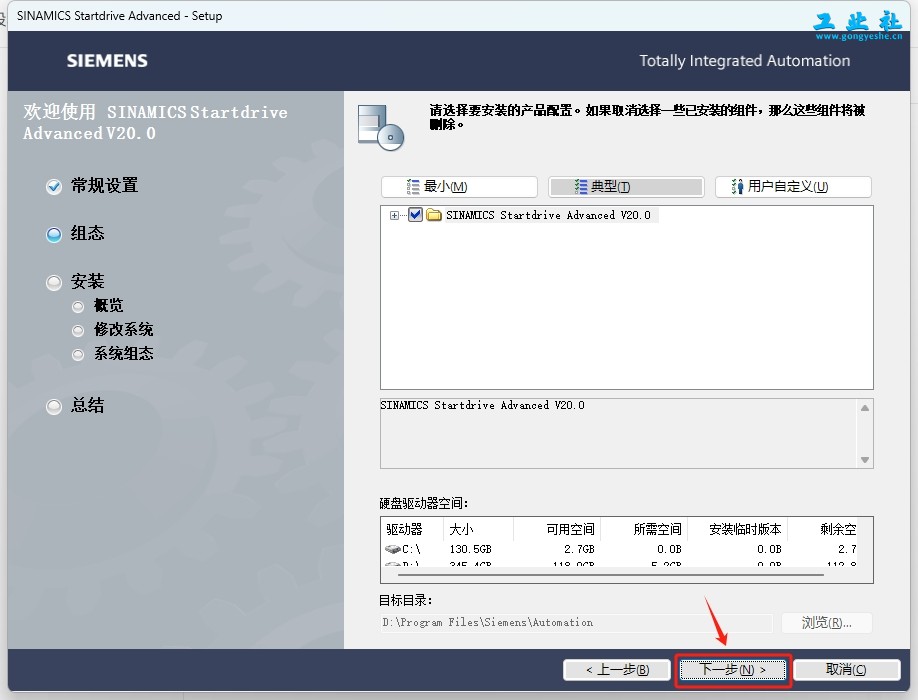Click the 典型 checklist icon
This screenshot has width=918, height=700.
tap(581, 187)
